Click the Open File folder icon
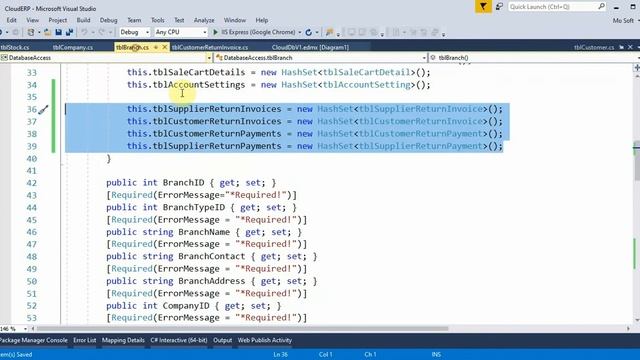The image size is (640, 360). pyautogui.click(x=47, y=32)
